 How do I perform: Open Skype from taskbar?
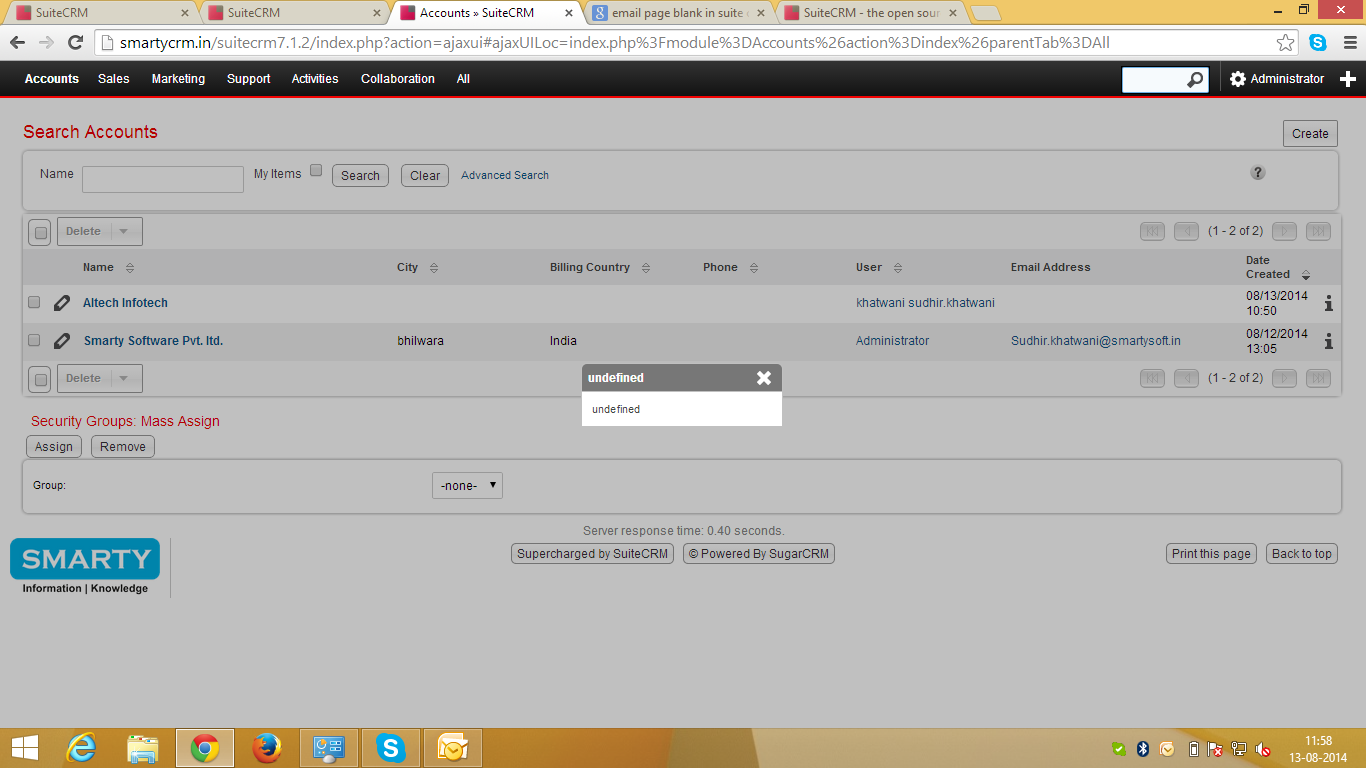[391, 747]
